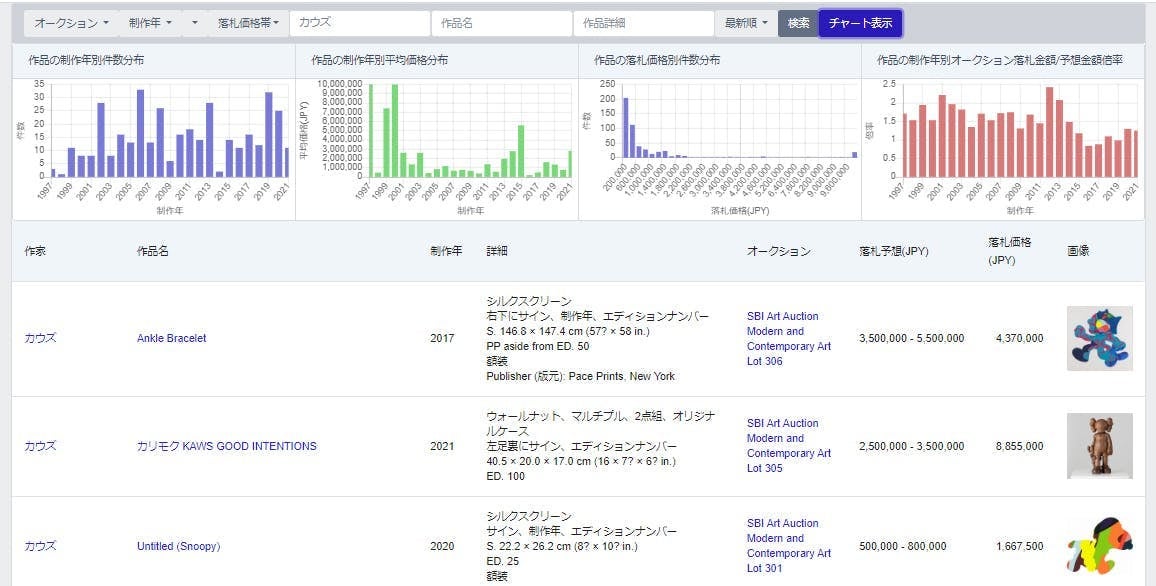
Task: Click the 作品名 input field
Action: pos(502,23)
